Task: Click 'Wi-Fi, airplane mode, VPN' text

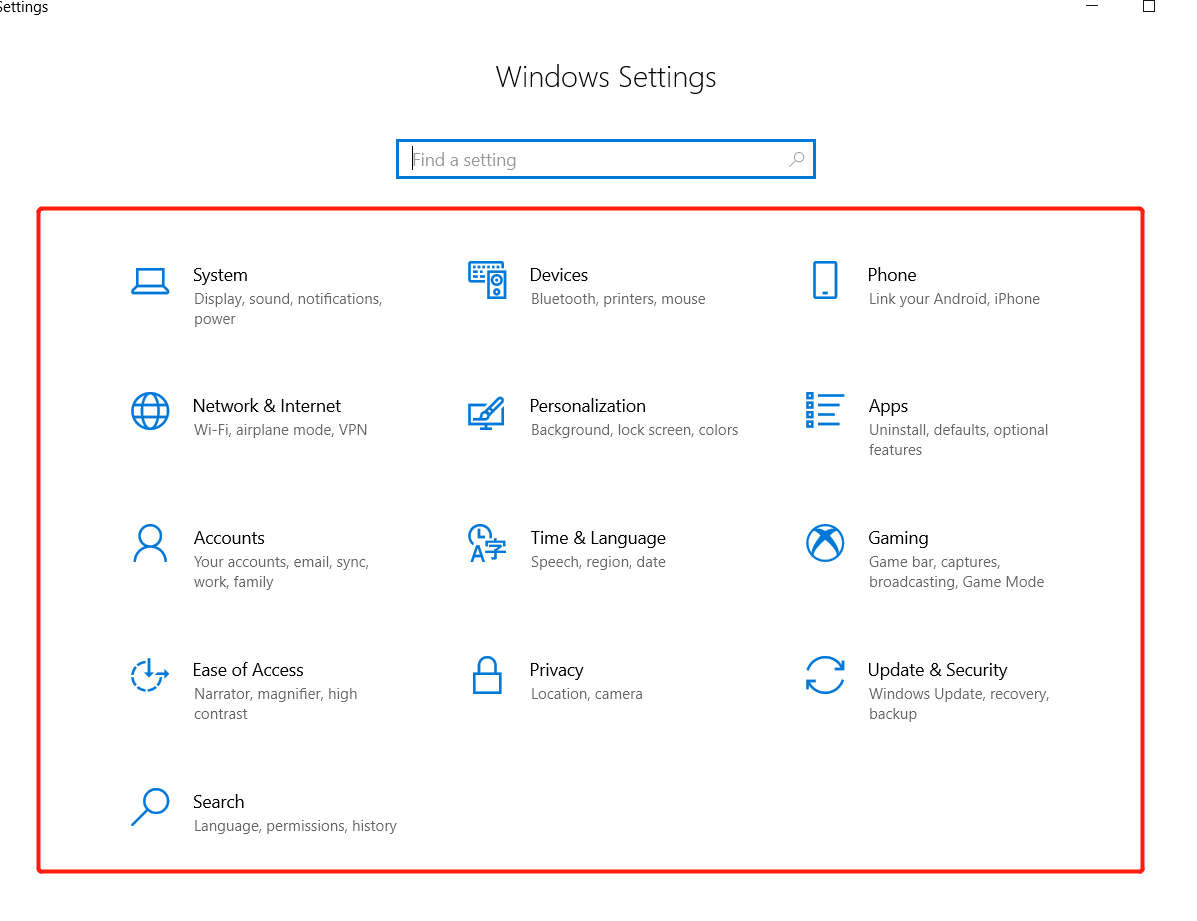Action: point(280,430)
